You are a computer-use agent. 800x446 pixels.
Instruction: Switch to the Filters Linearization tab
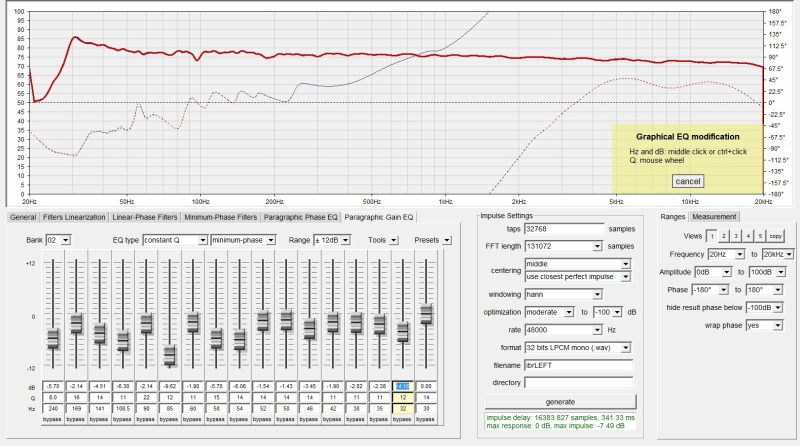74,216
